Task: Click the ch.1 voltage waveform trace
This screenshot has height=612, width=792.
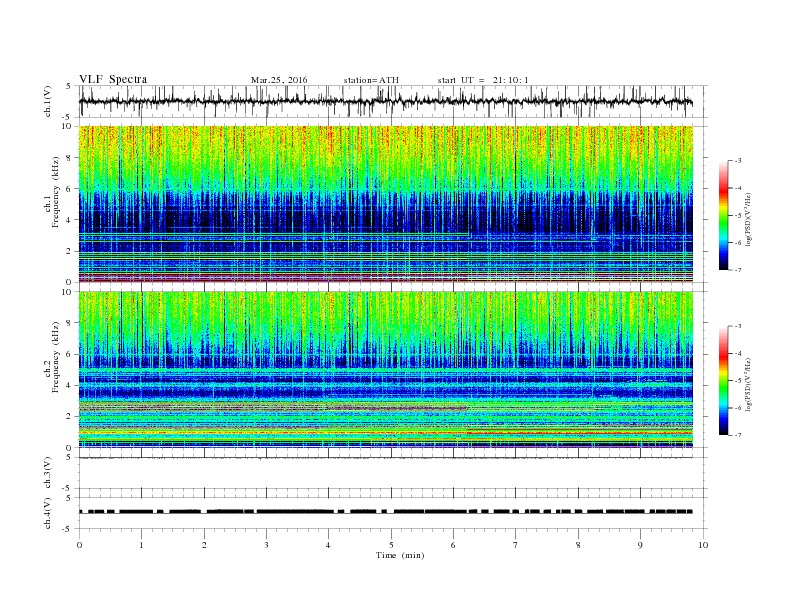Action: tap(386, 101)
